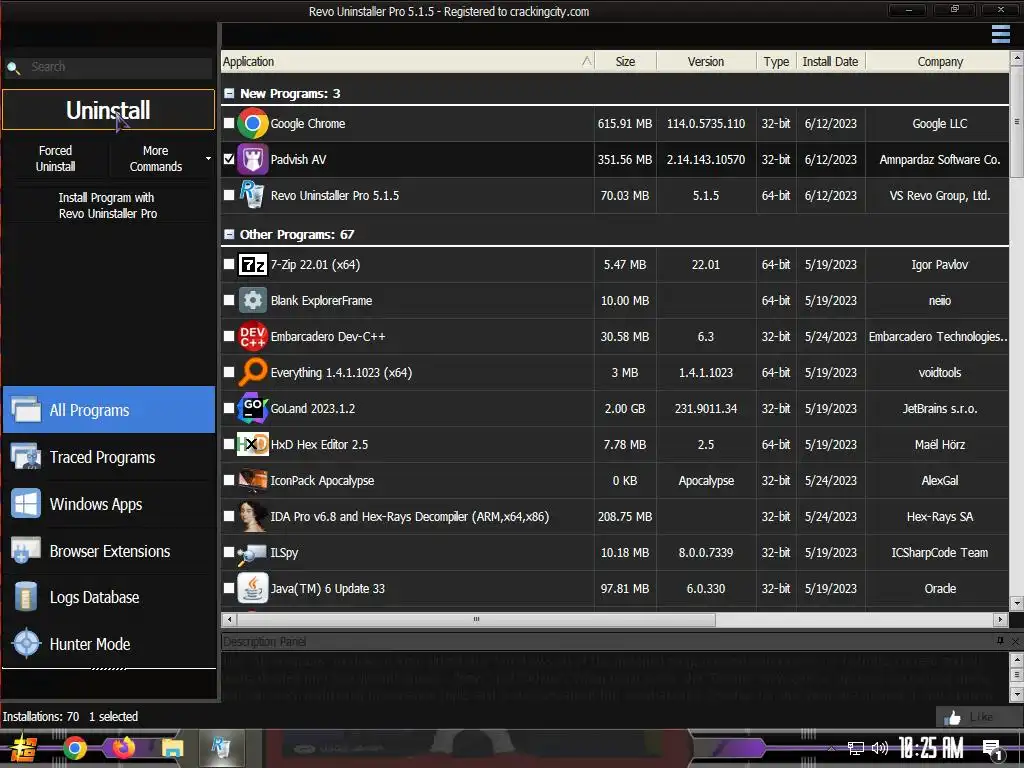Open the hamburger menu icon at top right
The width and height of the screenshot is (1024, 768).
(x=1000, y=34)
